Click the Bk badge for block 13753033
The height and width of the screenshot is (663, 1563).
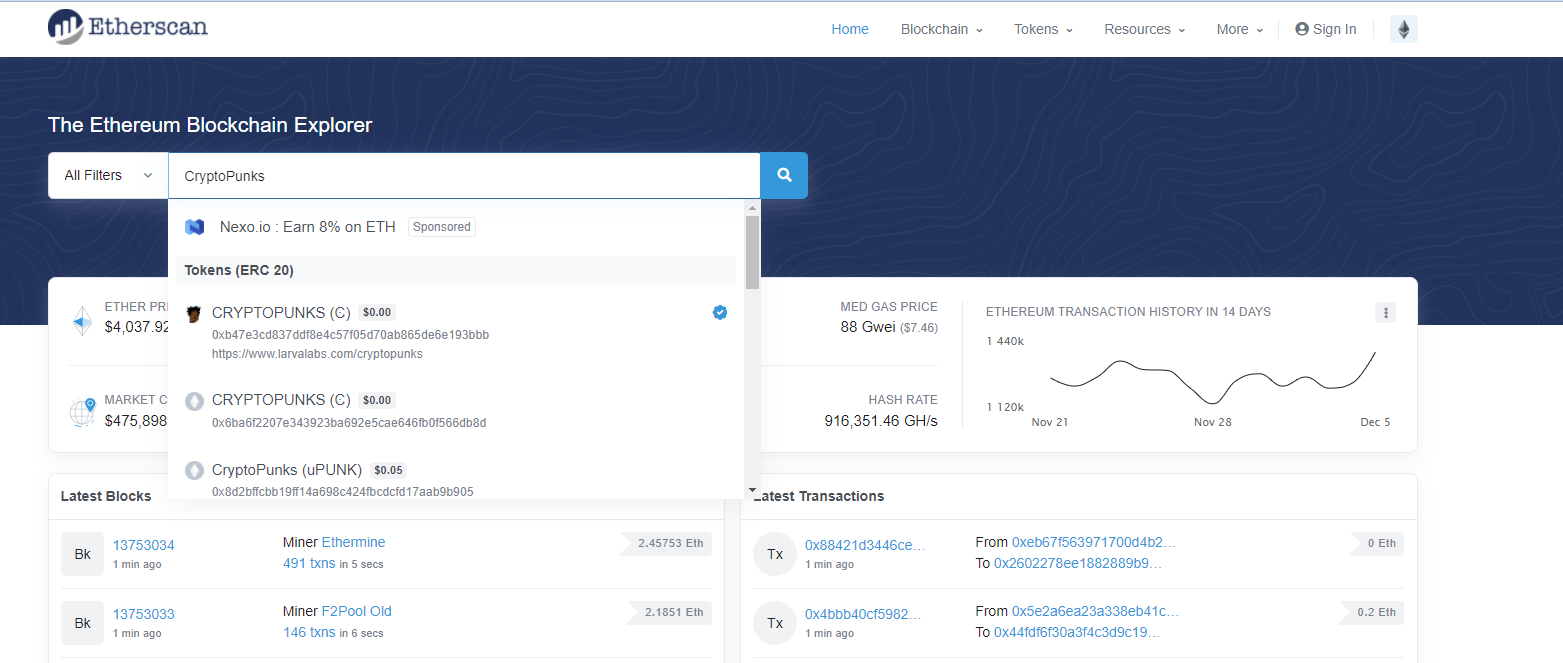(82, 623)
